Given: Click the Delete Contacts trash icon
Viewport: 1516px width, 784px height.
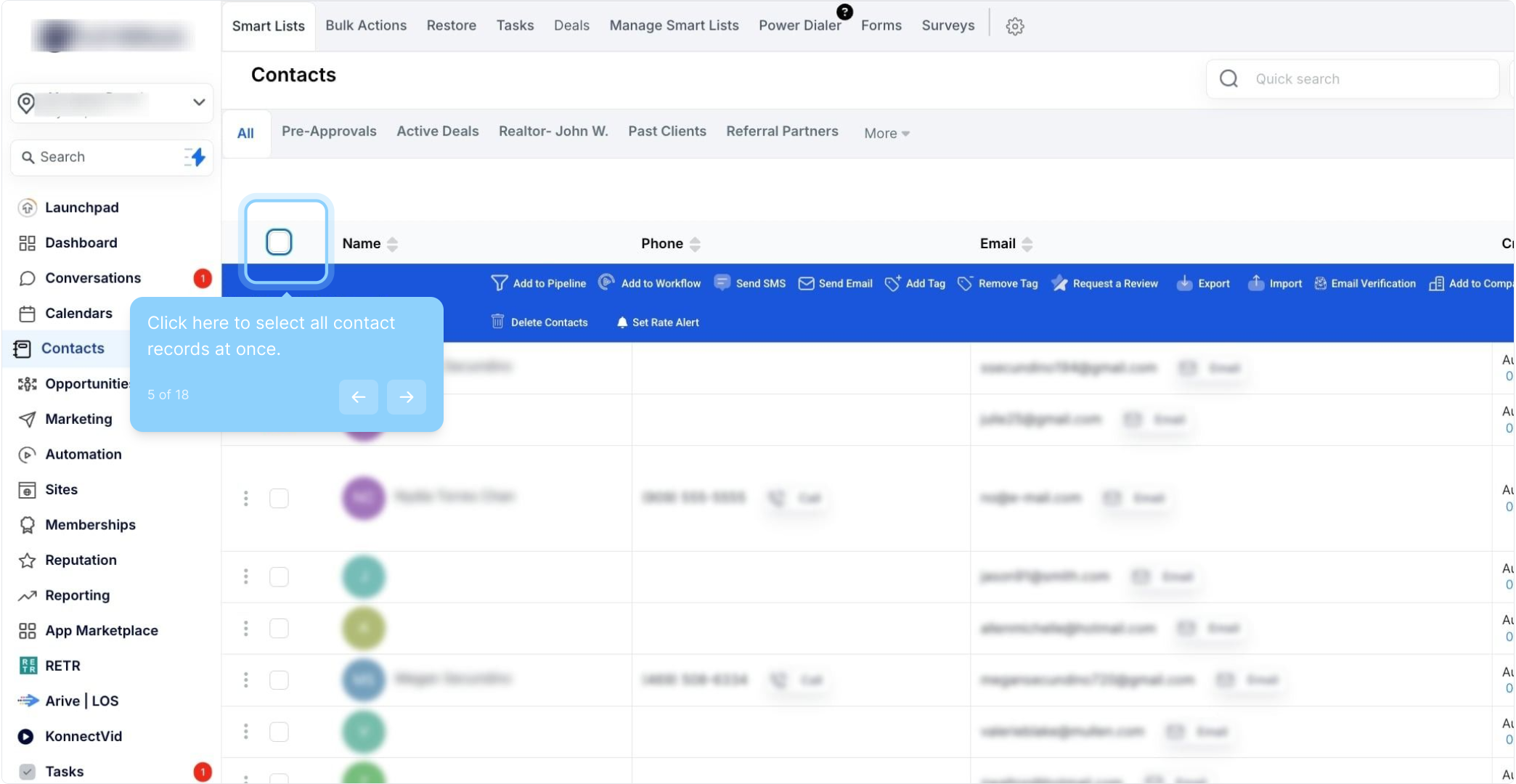Looking at the screenshot, I should click(x=497, y=322).
